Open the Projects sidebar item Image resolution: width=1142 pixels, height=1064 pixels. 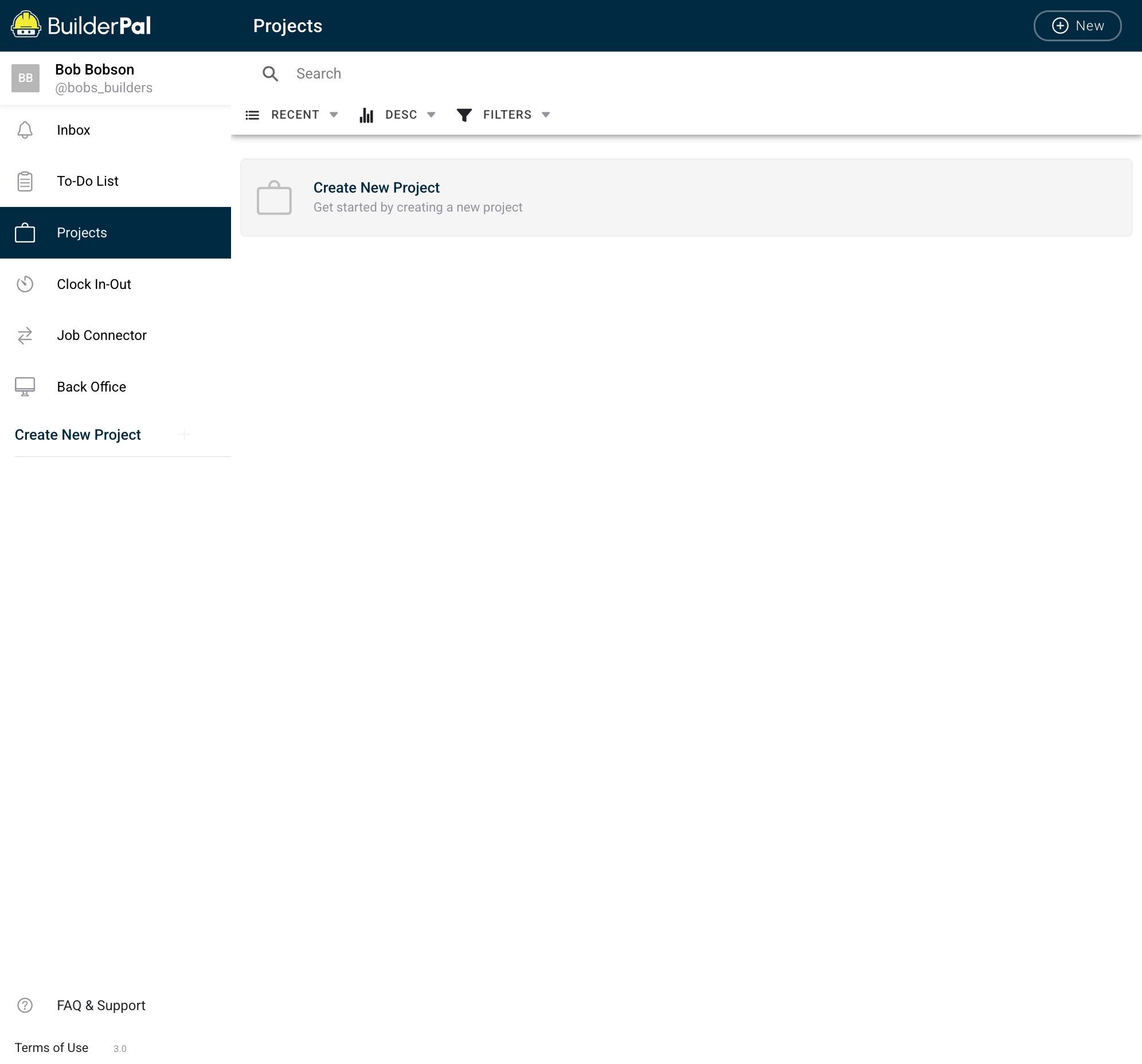click(81, 233)
